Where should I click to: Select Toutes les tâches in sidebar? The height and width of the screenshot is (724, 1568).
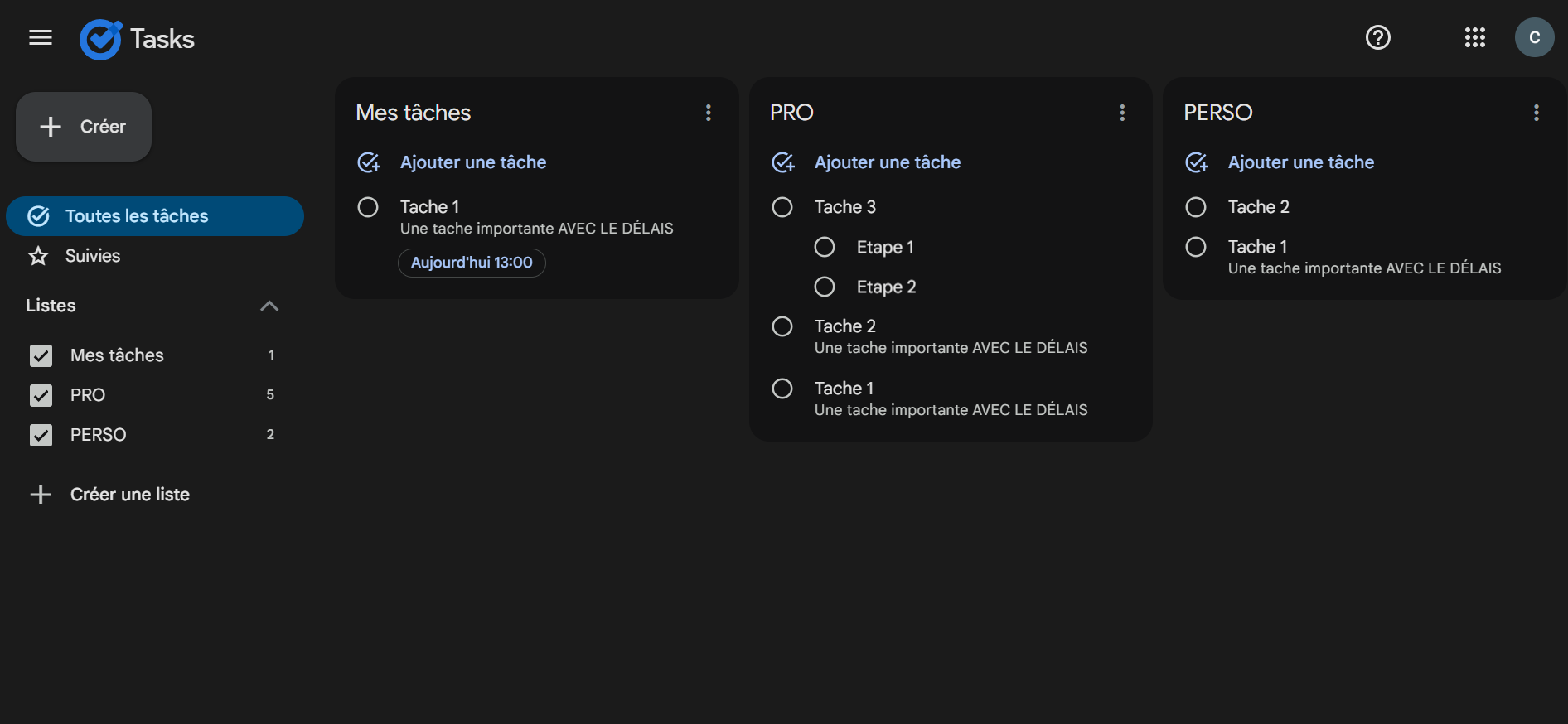coord(155,216)
